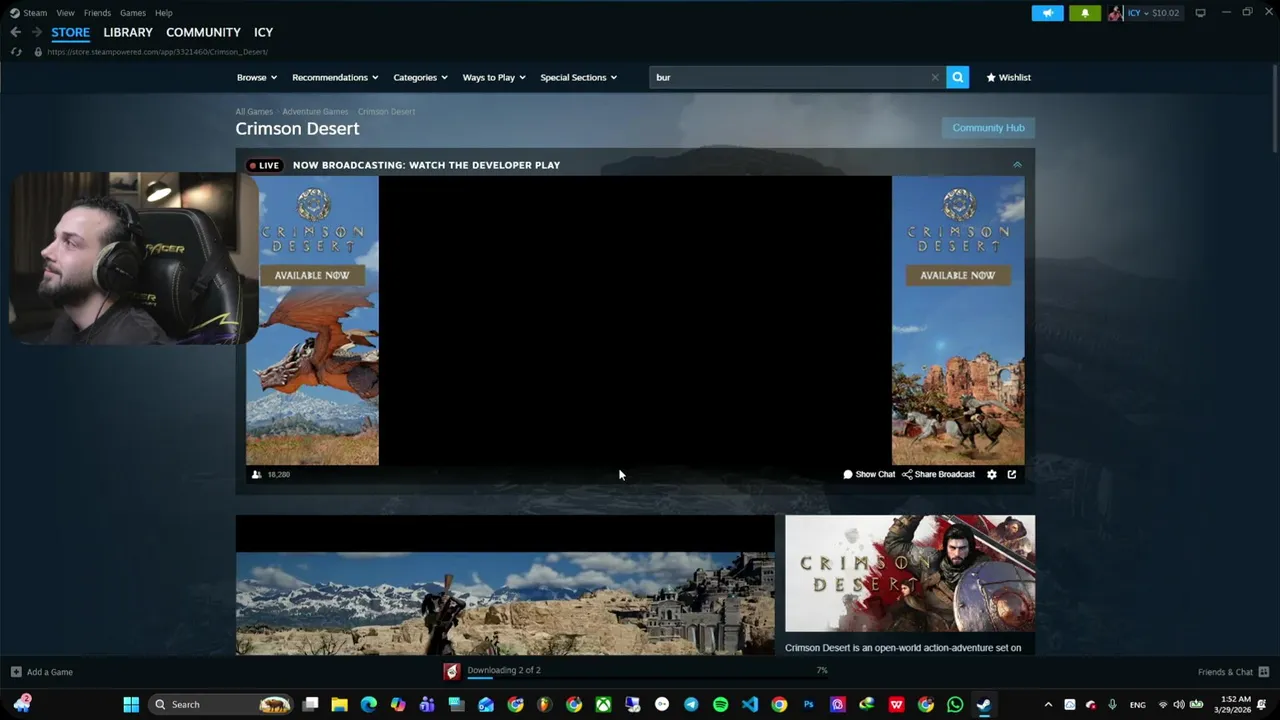1280x720 pixels.
Task: Click the All Games breadcrumb
Action: pyautogui.click(x=253, y=111)
